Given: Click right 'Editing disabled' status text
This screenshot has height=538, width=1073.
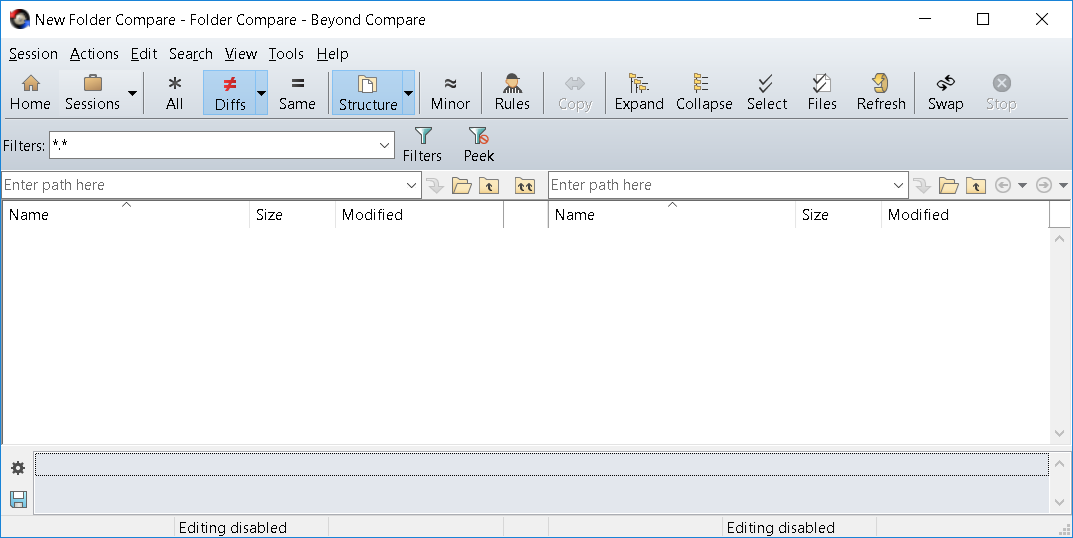Looking at the screenshot, I should click(781, 528).
